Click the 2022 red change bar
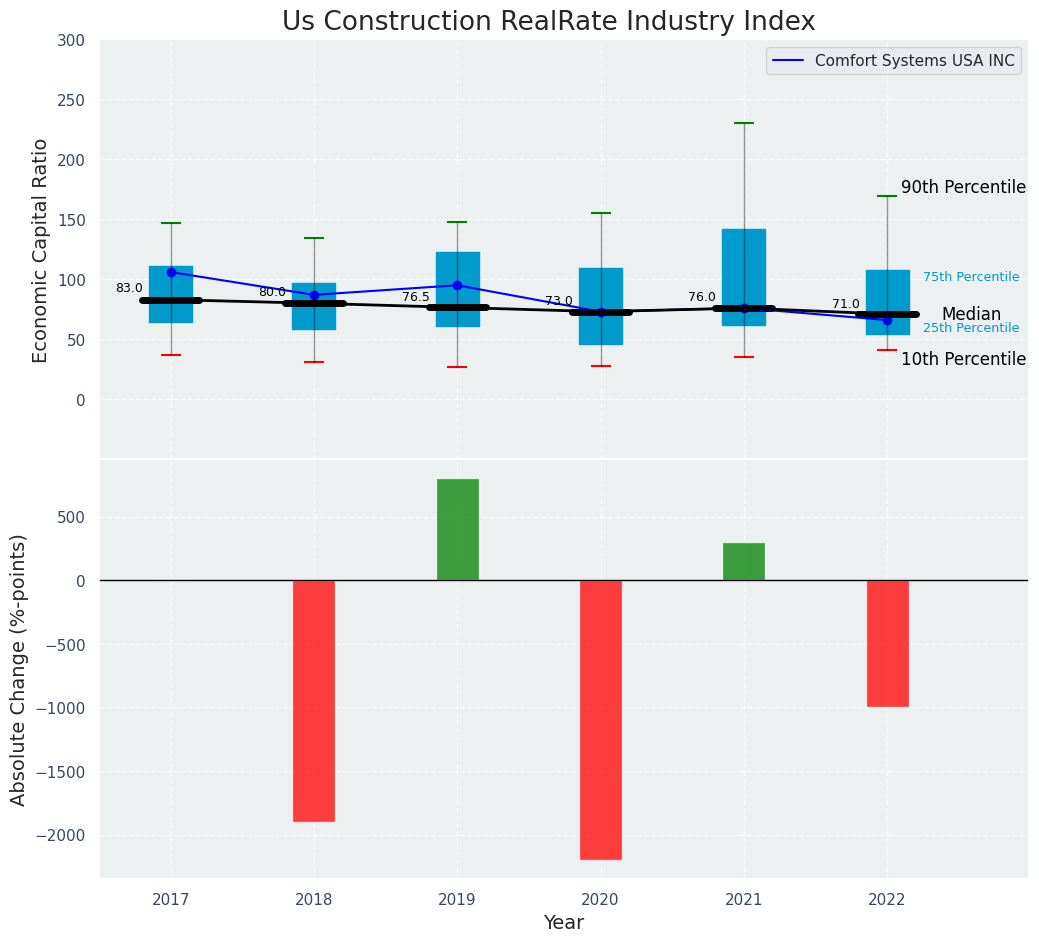 [x=888, y=644]
